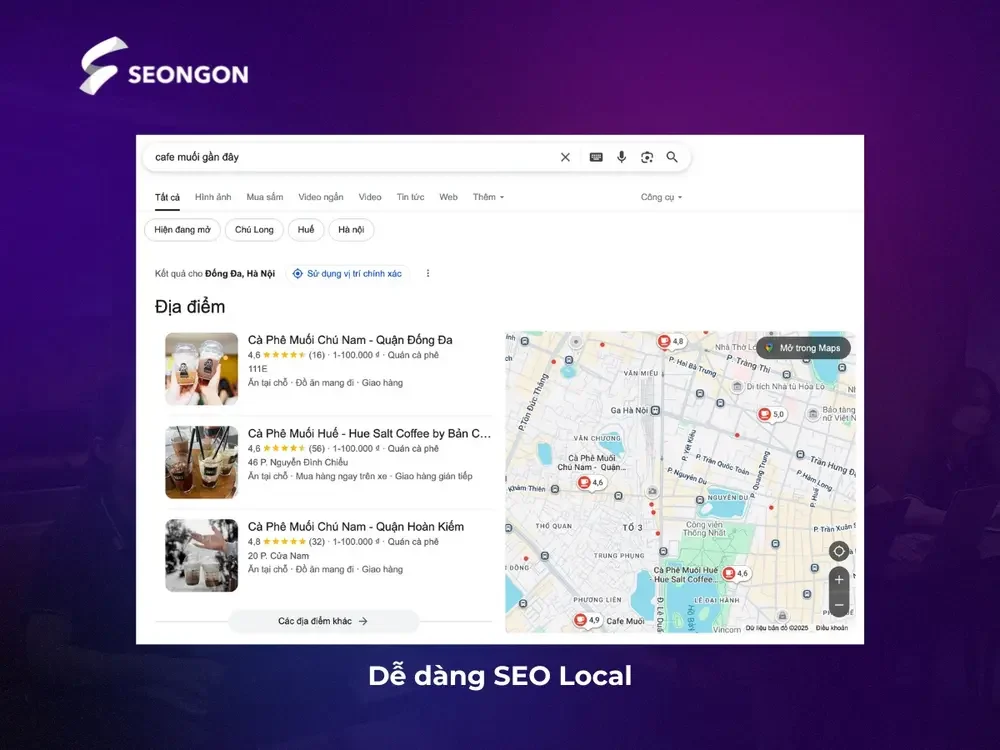
Task: Switch to the Video tab
Action: 370,197
